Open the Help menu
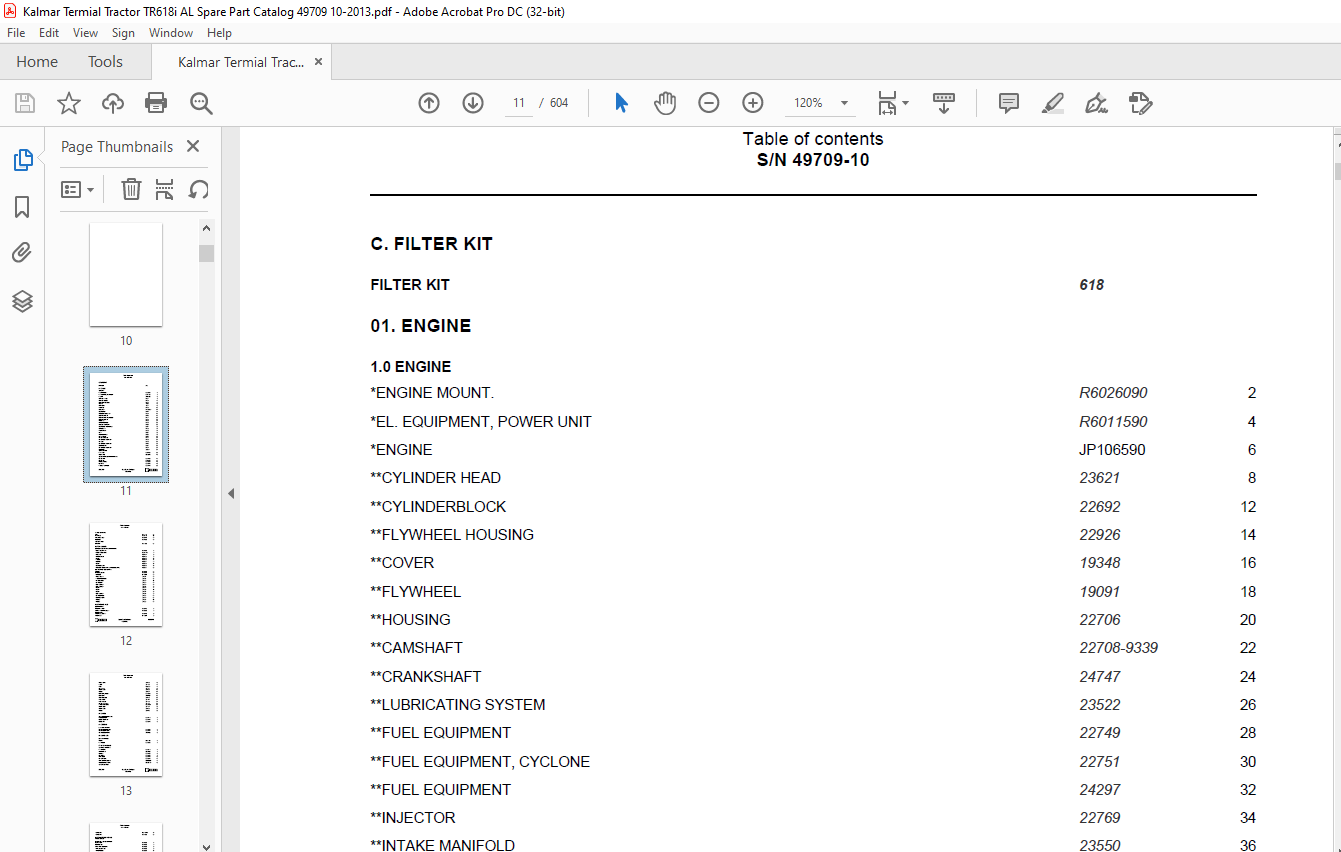Screen dimensions: 1341x852 pos(219,33)
